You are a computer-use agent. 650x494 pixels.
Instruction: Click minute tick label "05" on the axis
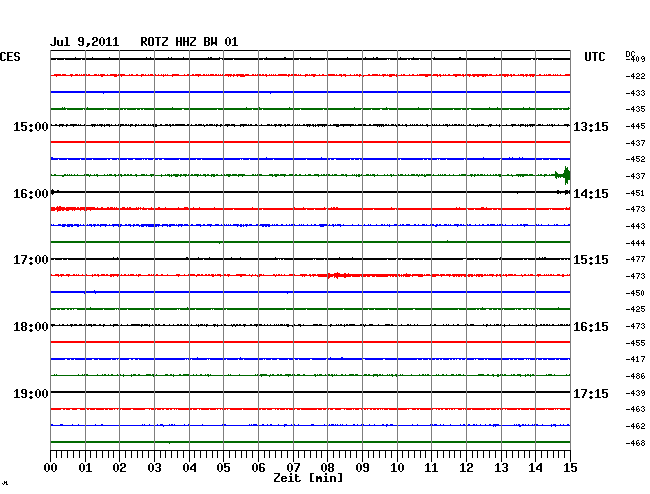click(223, 467)
